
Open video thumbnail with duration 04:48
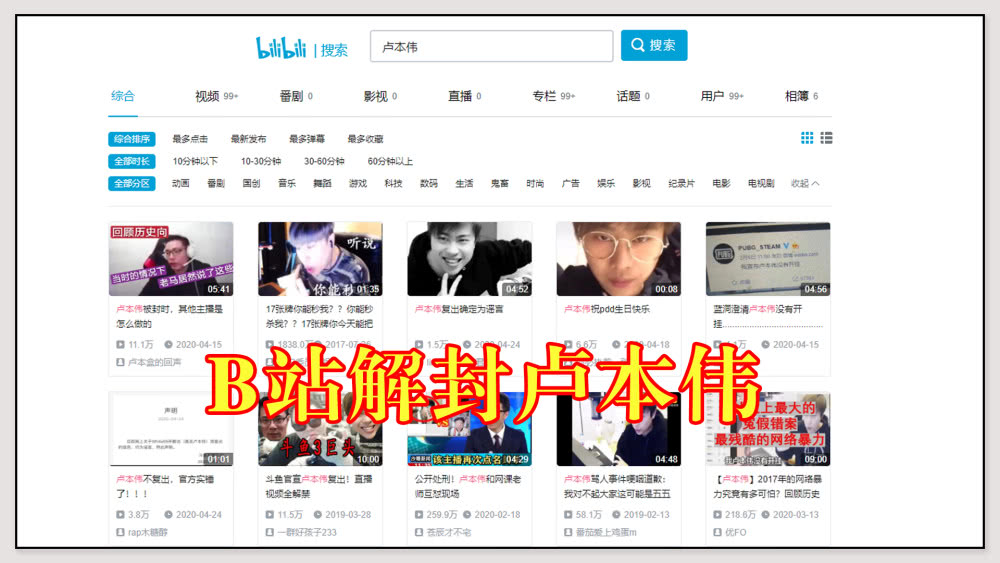point(619,429)
